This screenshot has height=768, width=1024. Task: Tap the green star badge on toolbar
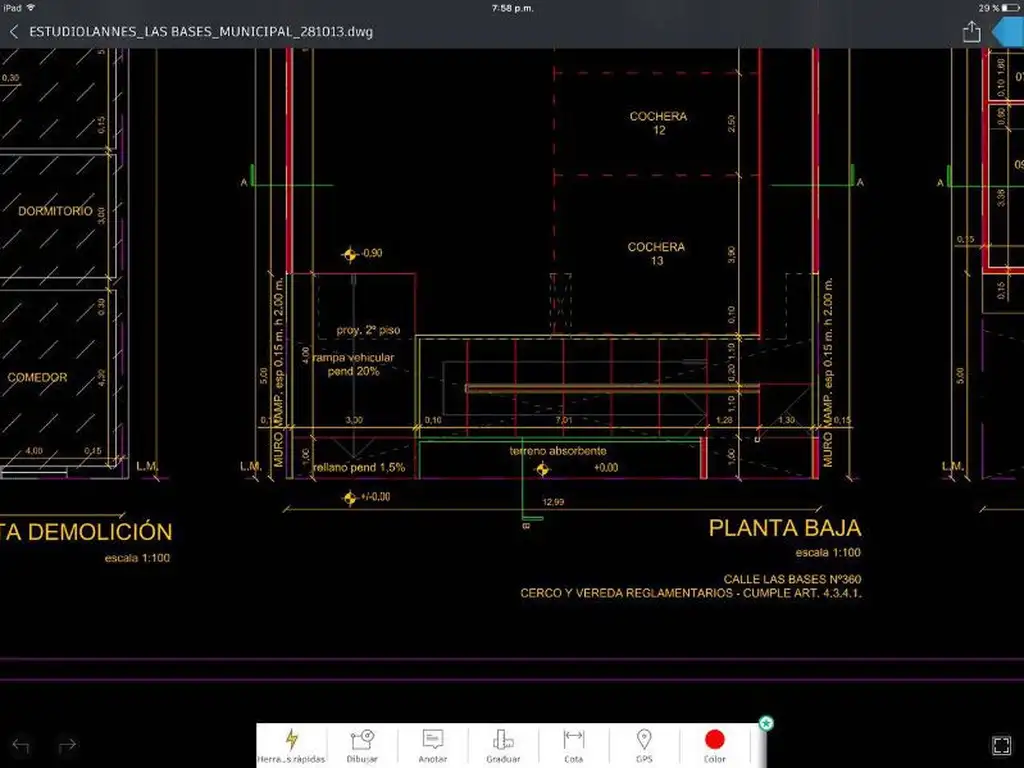766,722
